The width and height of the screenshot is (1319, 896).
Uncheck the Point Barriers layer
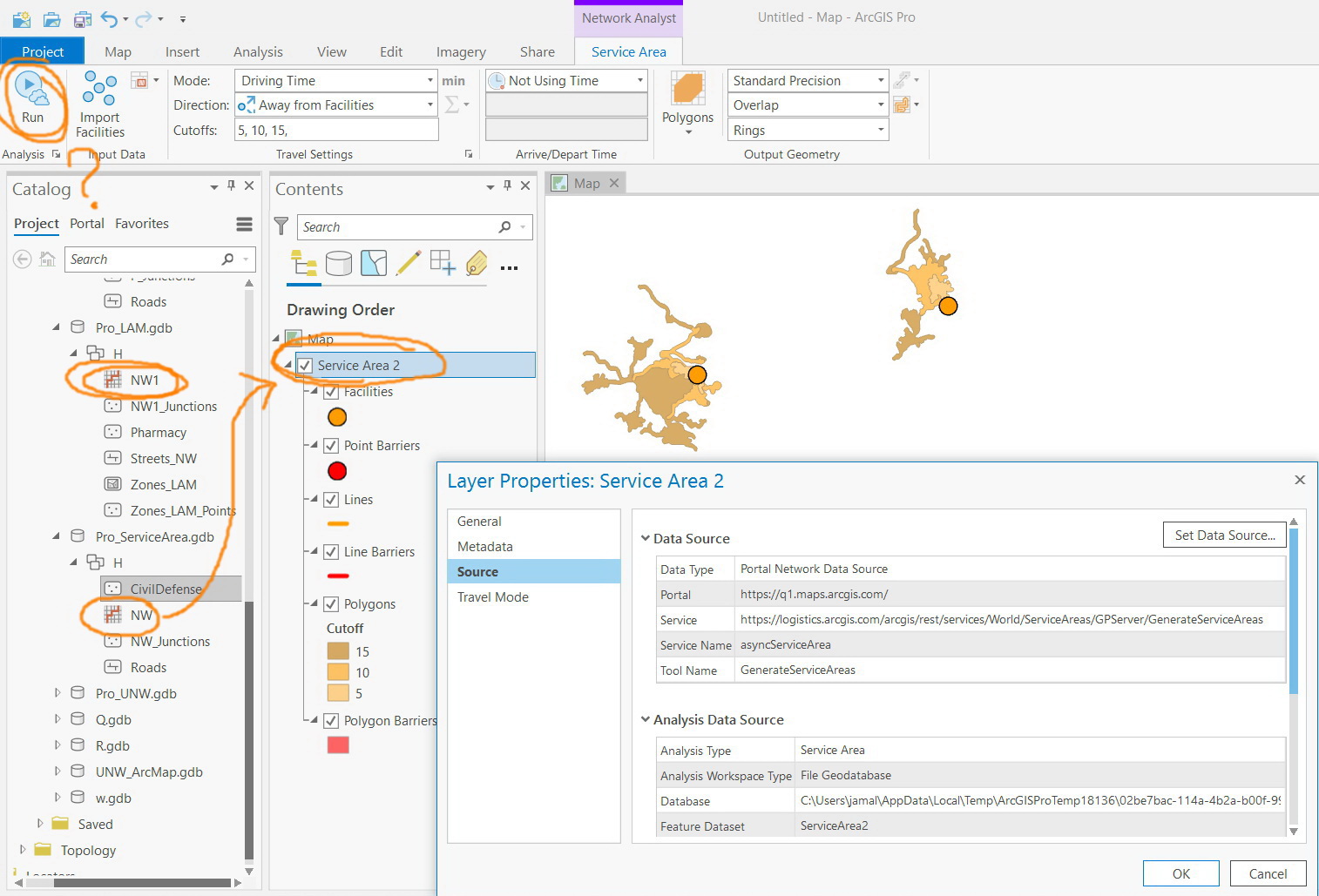tap(331, 446)
